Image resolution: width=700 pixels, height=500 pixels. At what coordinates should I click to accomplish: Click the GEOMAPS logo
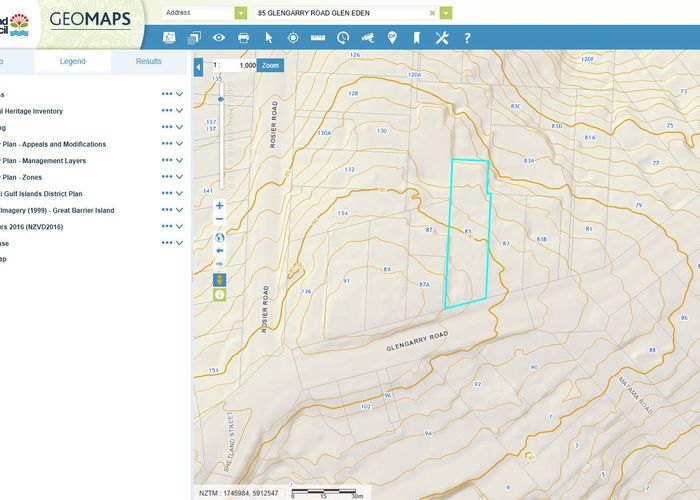[90, 19]
